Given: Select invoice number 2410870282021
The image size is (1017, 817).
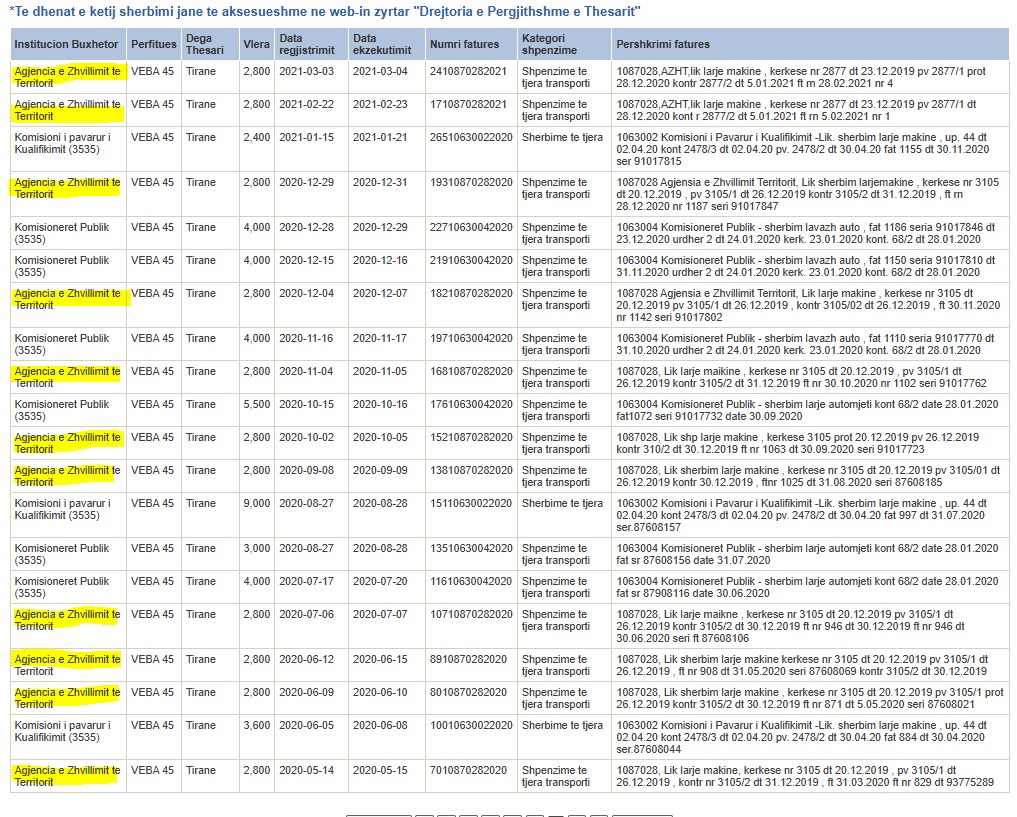Looking at the screenshot, I should tap(468, 71).
